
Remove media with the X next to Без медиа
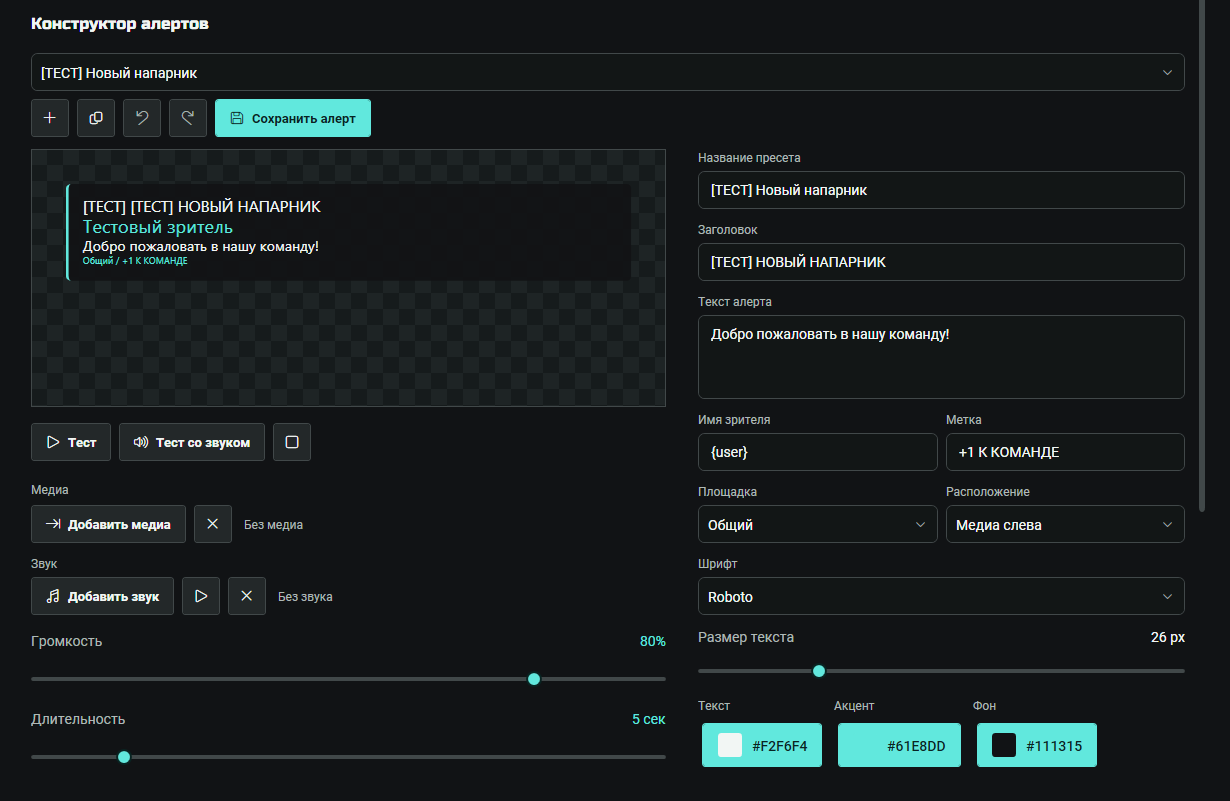coord(213,524)
